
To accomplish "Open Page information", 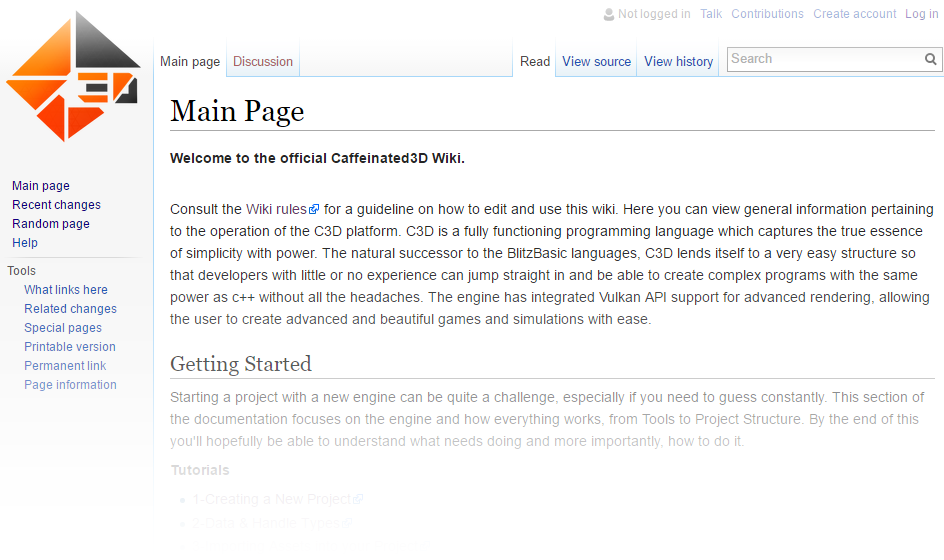I will [x=70, y=385].
